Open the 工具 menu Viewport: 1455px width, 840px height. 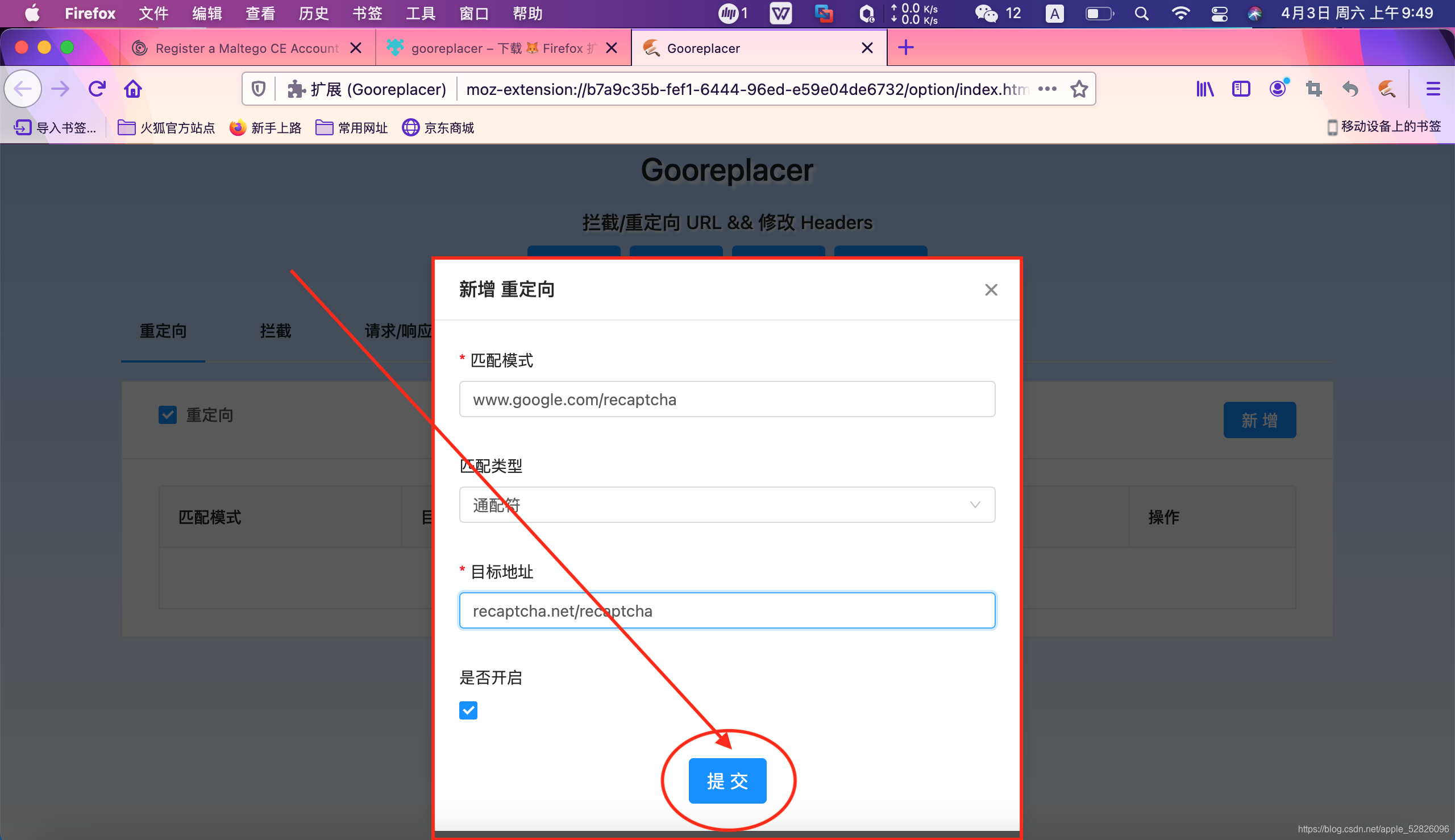coord(421,13)
